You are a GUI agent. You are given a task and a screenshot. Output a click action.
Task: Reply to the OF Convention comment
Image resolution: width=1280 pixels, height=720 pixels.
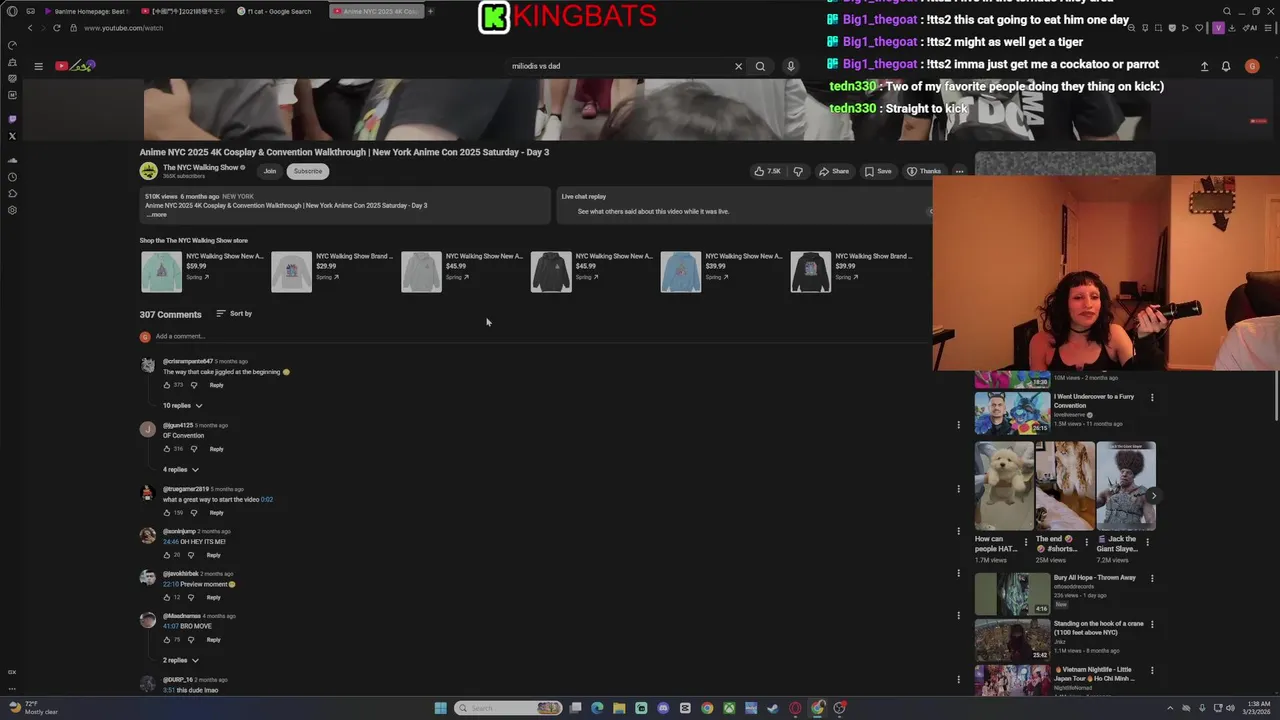click(x=216, y=449)
